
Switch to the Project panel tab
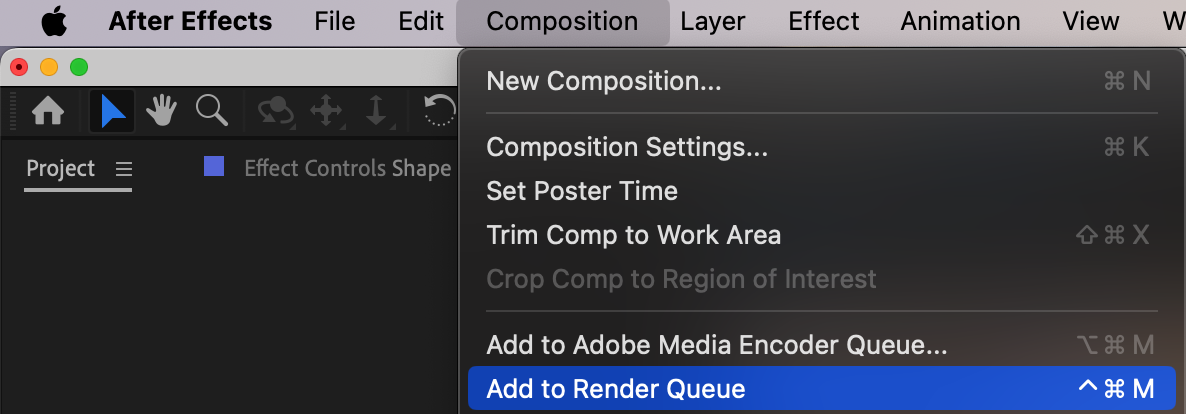click(60, 169)
